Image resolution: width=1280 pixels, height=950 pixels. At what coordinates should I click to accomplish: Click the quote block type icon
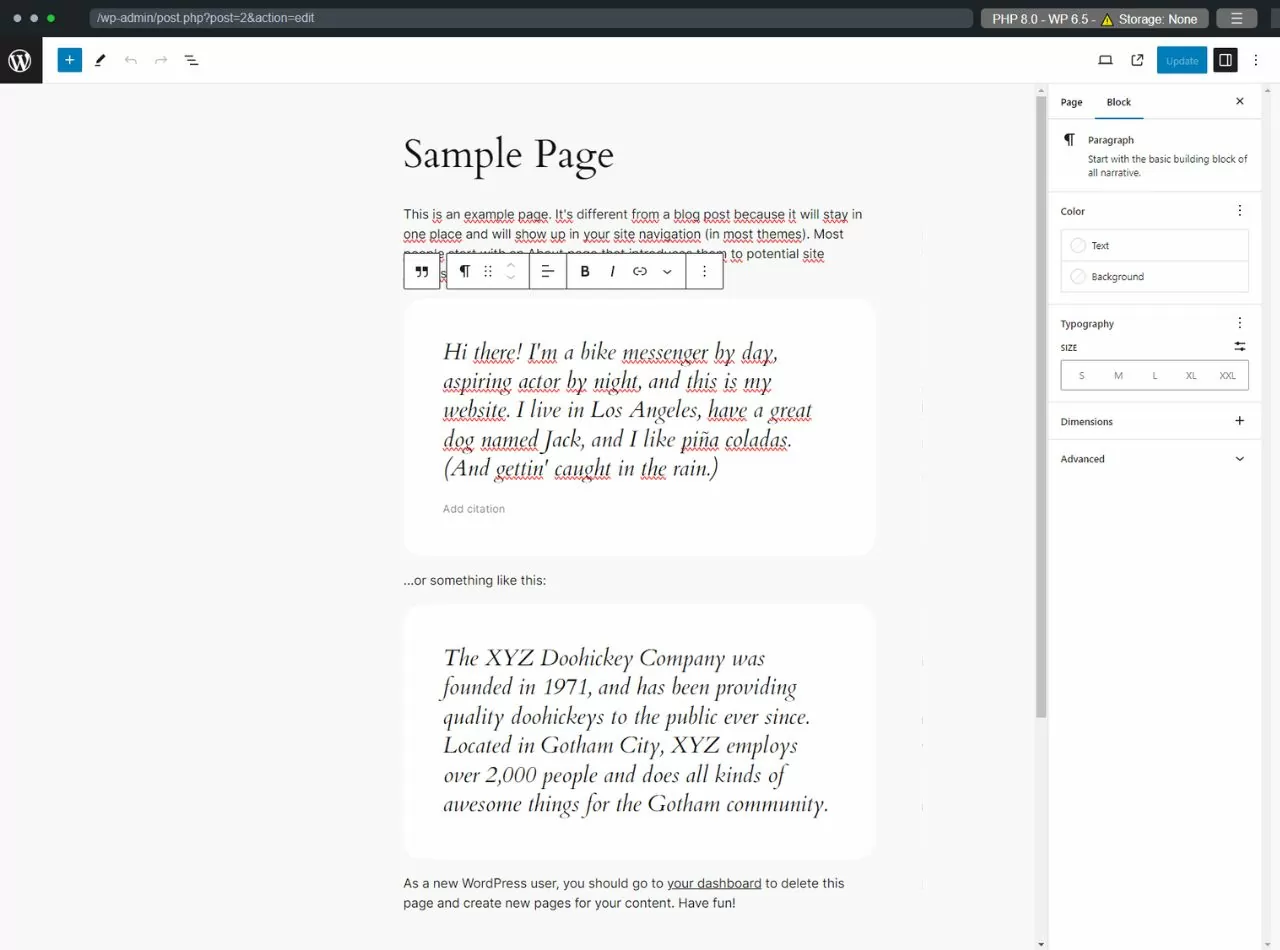click(x=422, y=271)
